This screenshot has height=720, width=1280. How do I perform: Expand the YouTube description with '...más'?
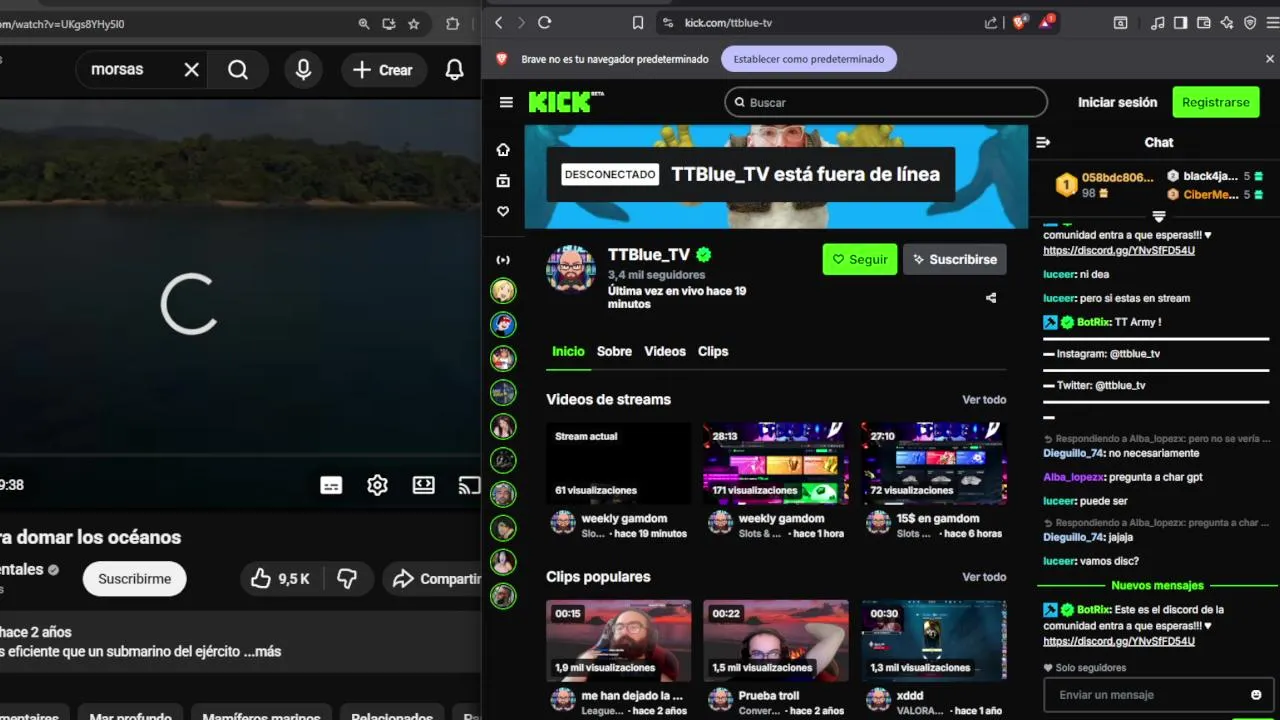click(x=261, y=651)
